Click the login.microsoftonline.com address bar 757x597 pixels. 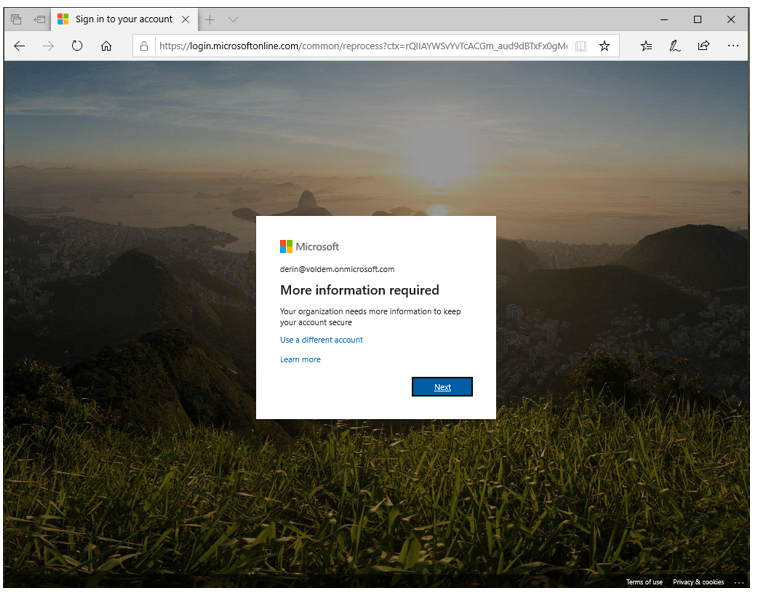[360, 46]
